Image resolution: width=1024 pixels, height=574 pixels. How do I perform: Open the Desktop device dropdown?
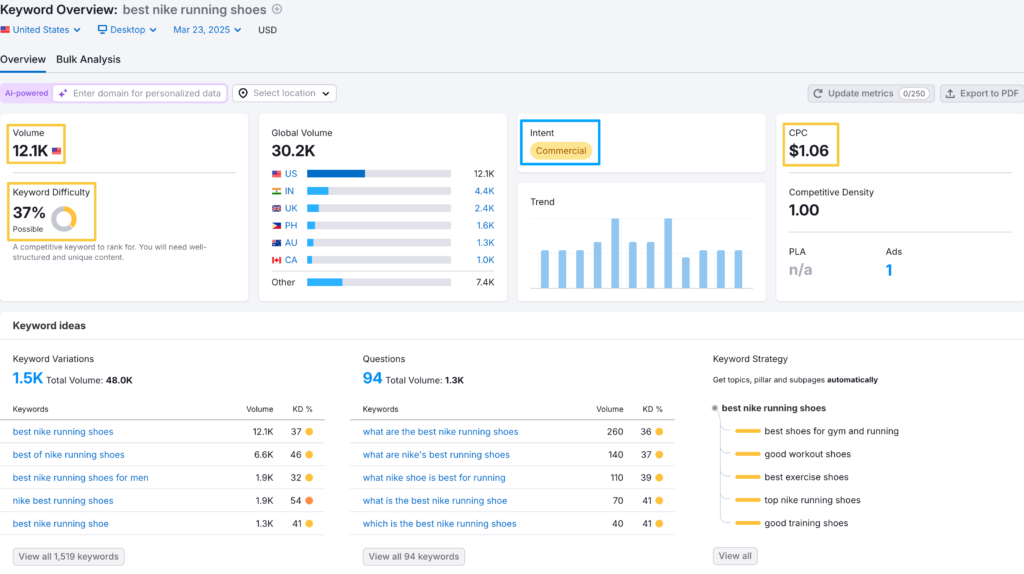127,30
